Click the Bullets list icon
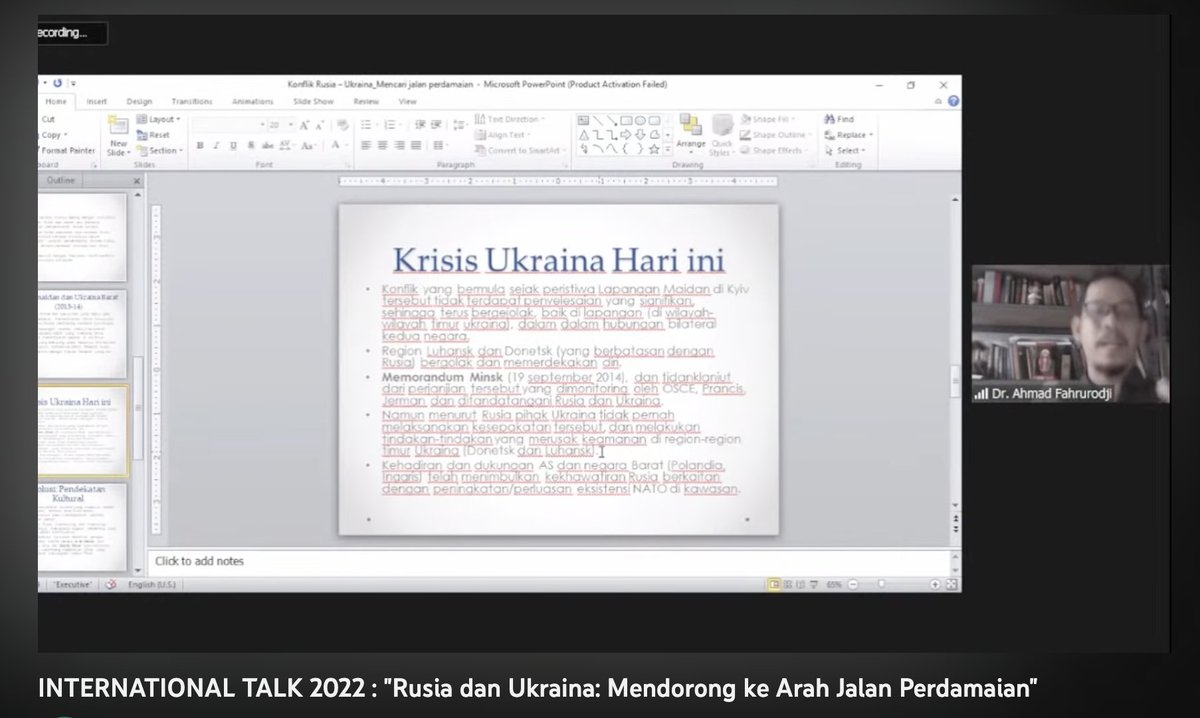This screenshot has height=718, width=1200. point(366,124)
